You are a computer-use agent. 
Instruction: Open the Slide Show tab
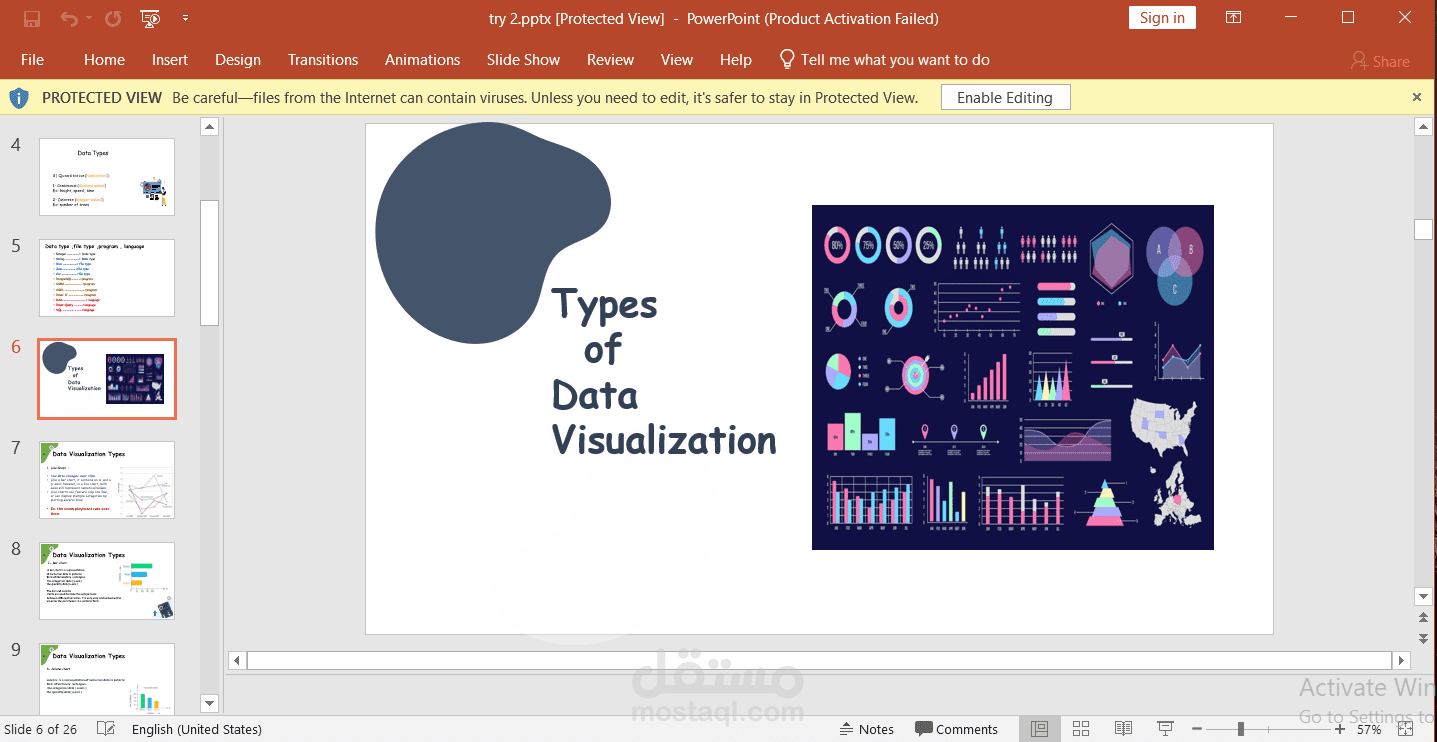pos(523,60)
